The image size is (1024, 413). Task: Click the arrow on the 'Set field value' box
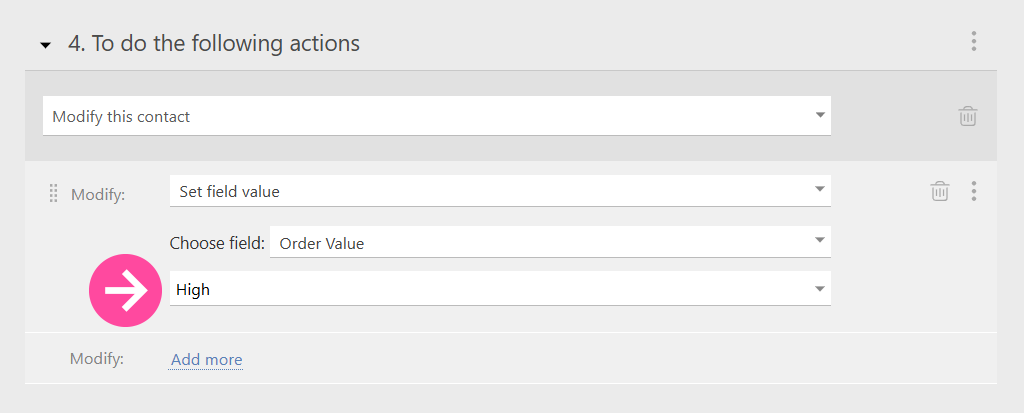[x=820, y=189]
